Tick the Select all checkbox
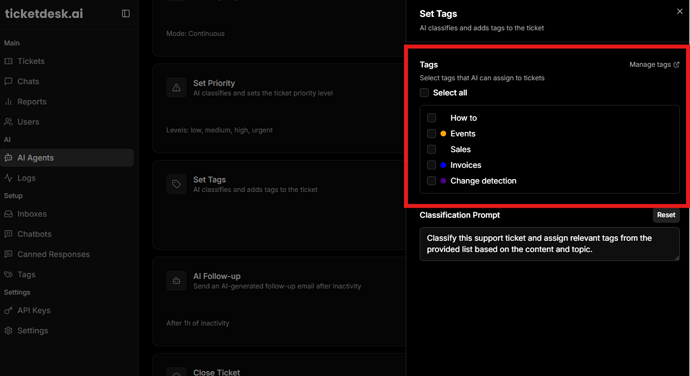The height and width of the screenshot is (376, 690). 424,92
